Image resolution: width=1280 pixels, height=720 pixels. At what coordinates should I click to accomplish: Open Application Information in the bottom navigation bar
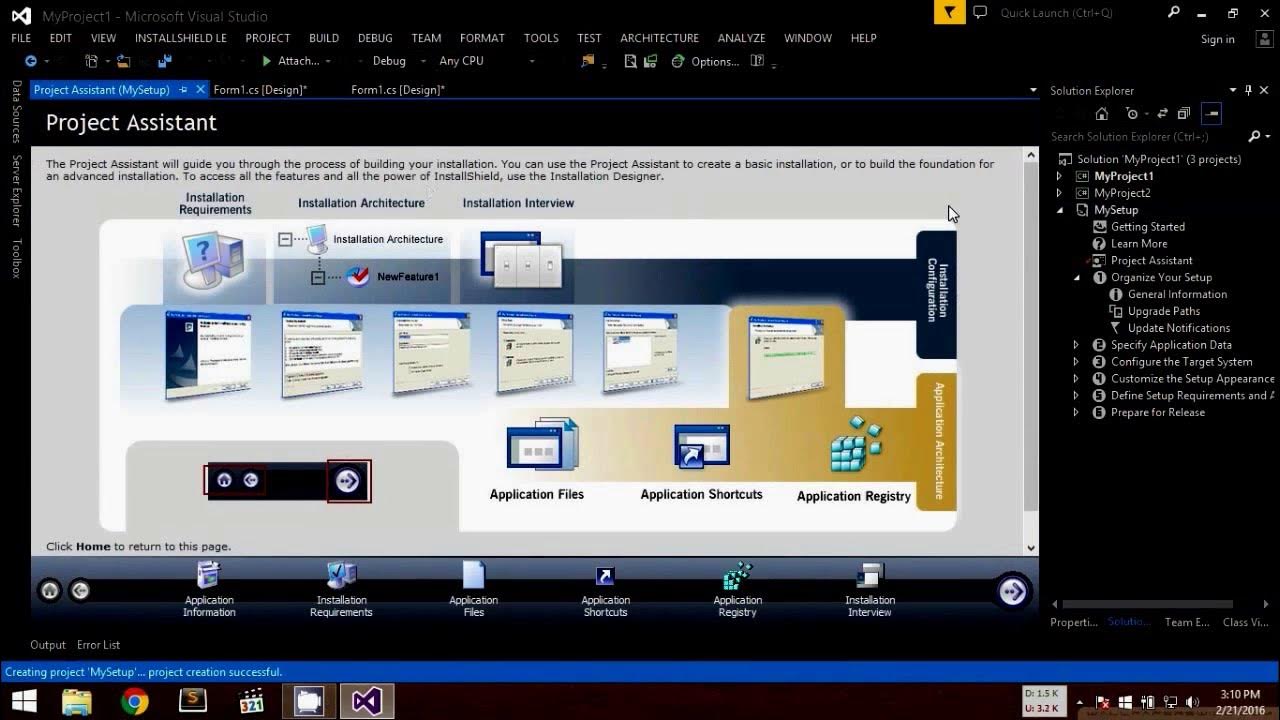click(209, 590)
